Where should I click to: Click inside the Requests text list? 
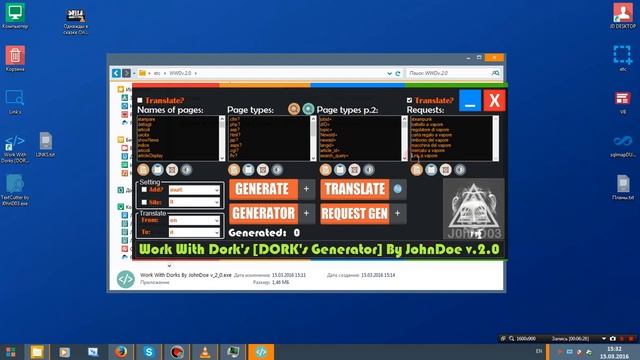point(451,138)
